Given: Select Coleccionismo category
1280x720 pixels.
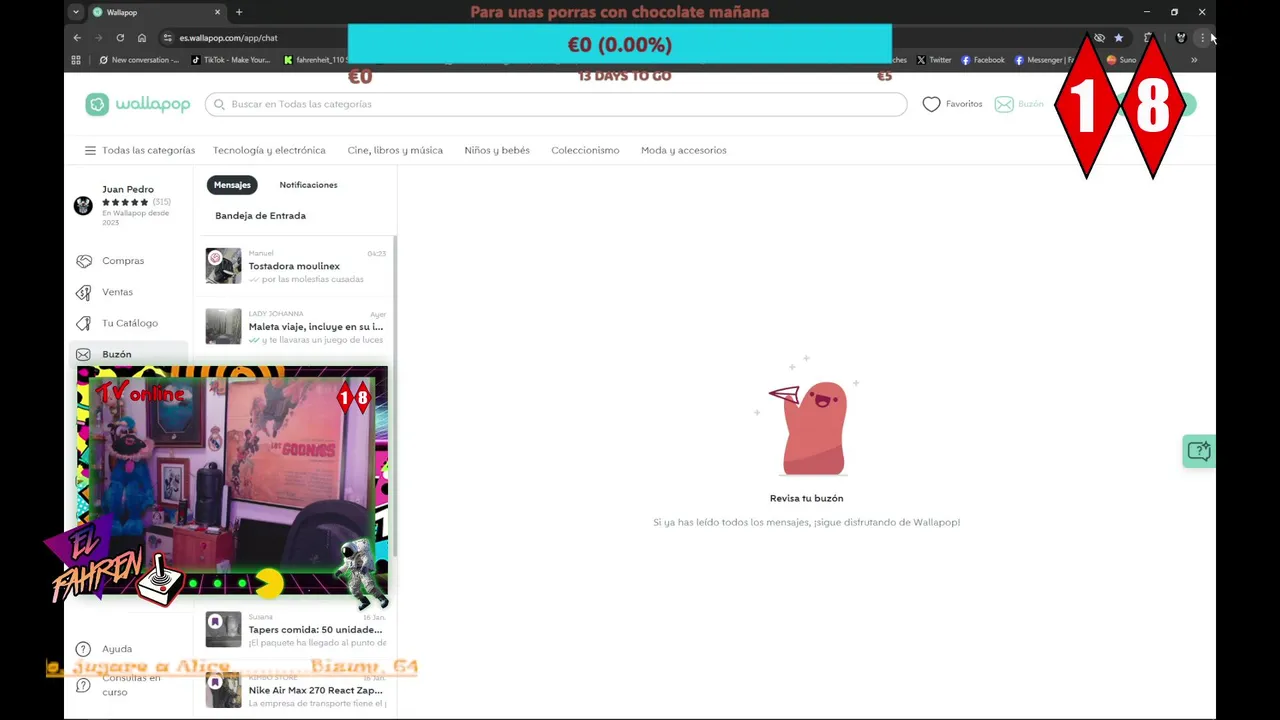Looking at the screenshot, I should point(585,150).
